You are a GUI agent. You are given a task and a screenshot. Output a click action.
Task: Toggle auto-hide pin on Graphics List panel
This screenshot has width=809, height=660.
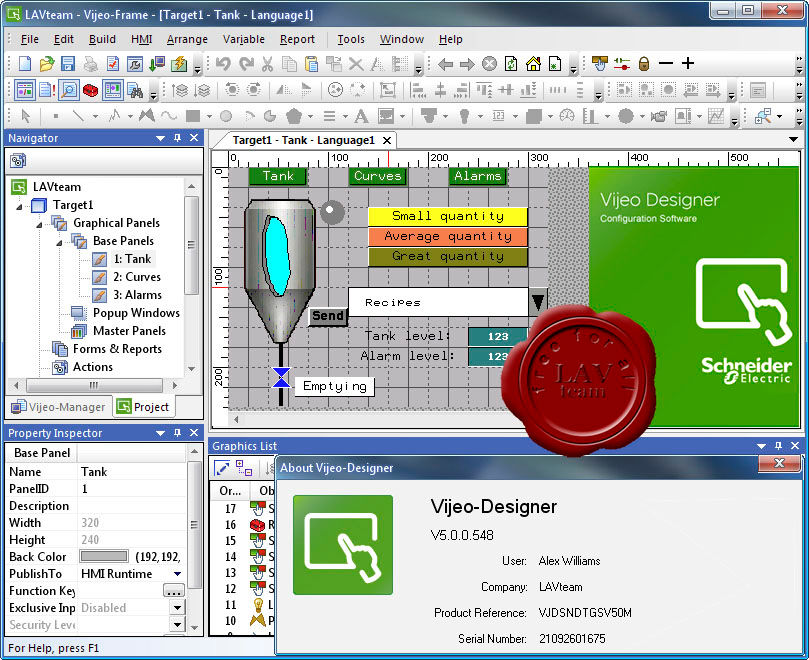(779, 445)
